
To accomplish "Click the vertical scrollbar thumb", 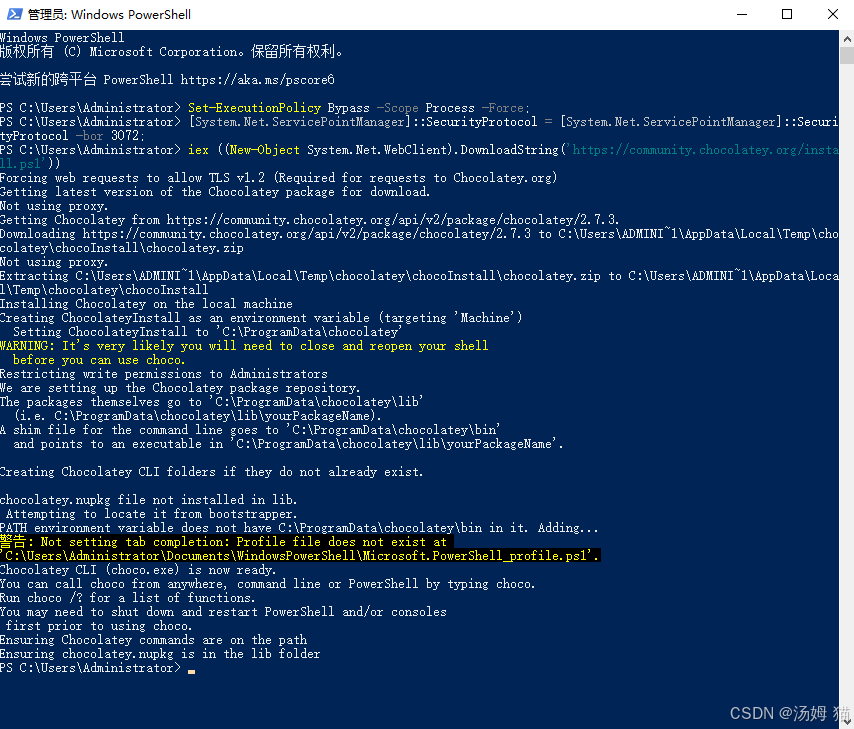I will pyautogui.click(x=846, y=56).
